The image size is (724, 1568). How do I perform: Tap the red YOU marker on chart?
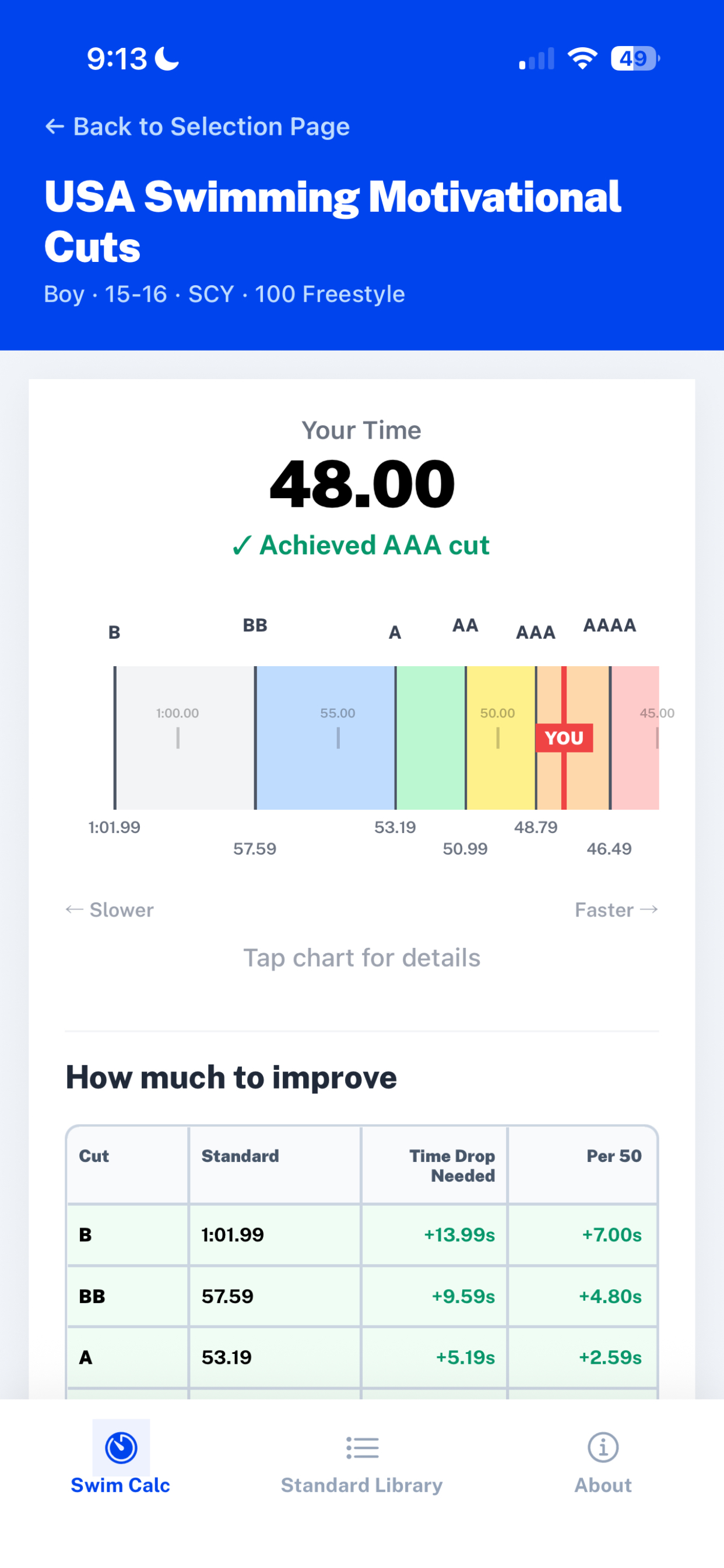click(564, 738)
